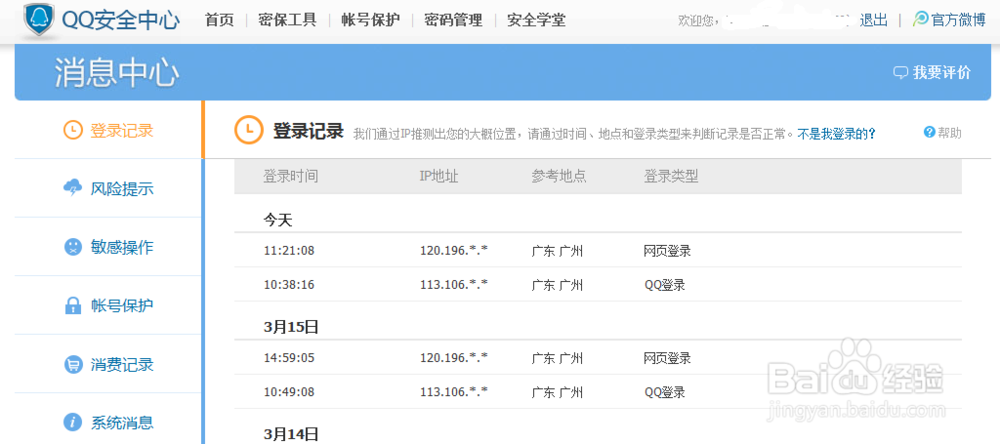The height and width of the screenshot is (444, 1000).
Task: Click the cloud lightning icon for 风险提示
Action: click(x=73, y=188)
